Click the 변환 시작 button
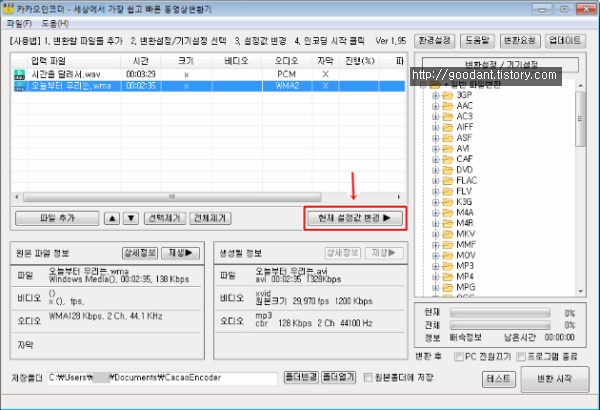600x410 pixels. click(x=554, y=379)
